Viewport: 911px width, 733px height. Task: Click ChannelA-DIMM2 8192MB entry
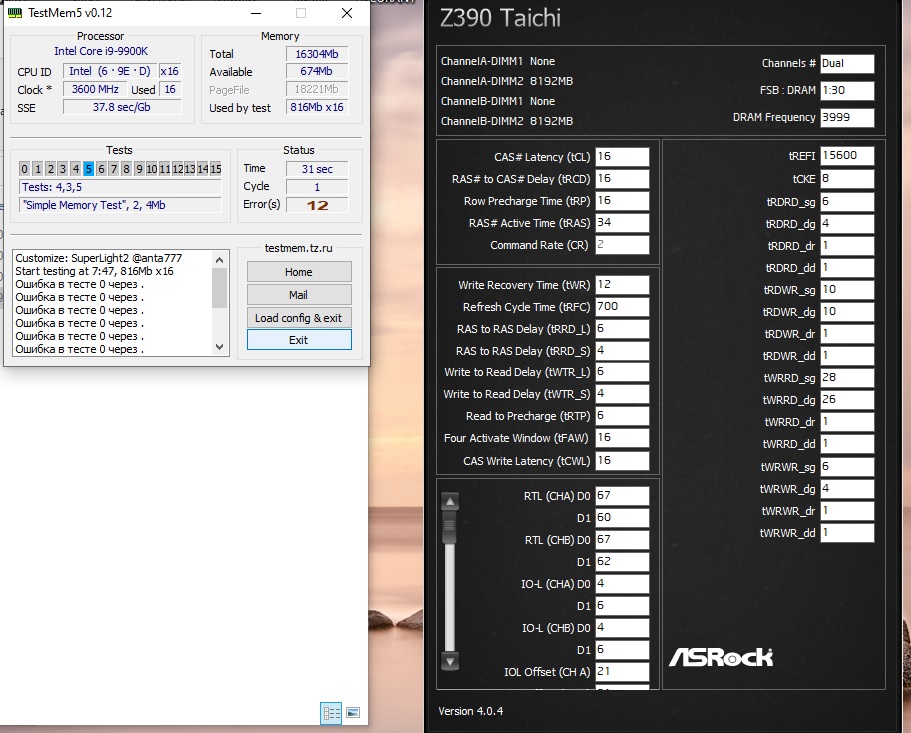click(507, 81)
